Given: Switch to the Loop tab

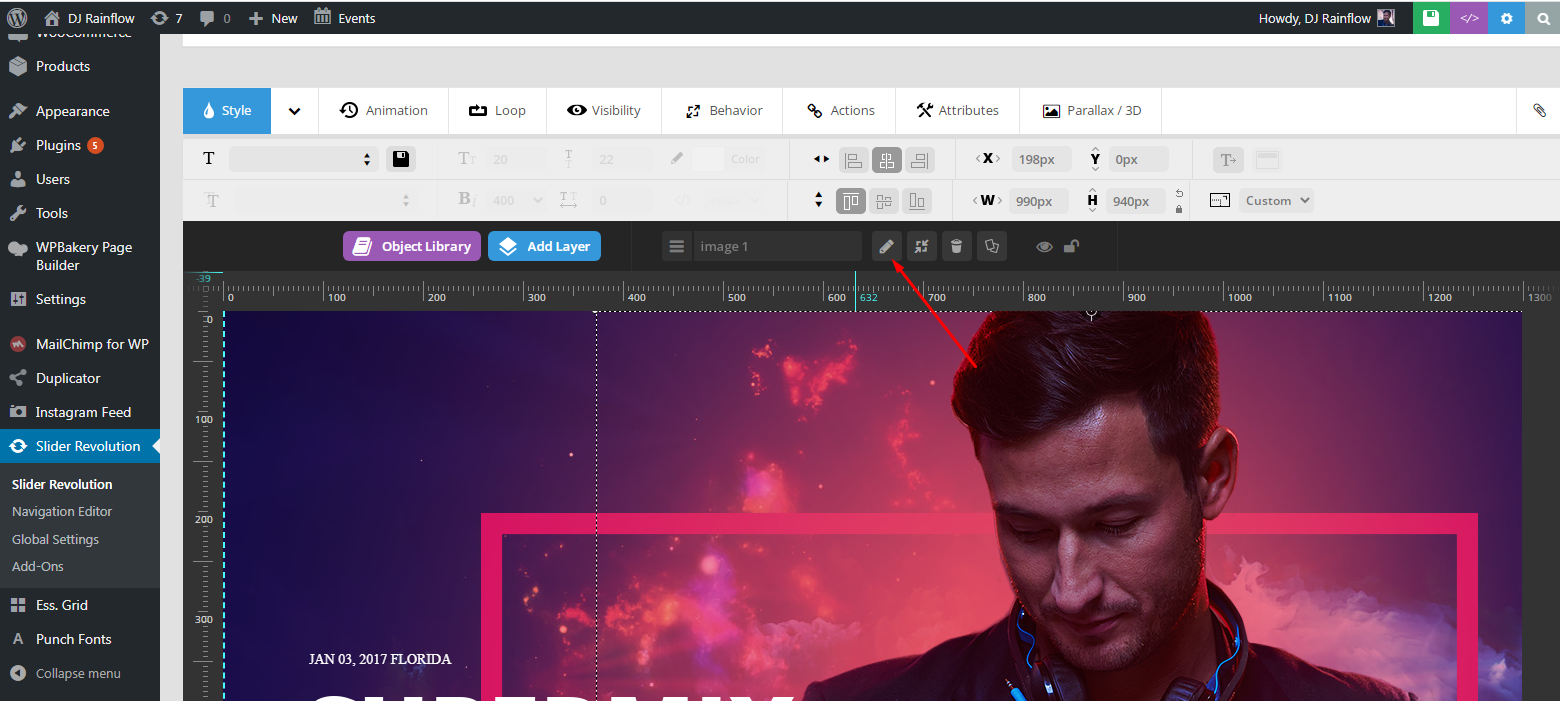Looking at the screenshot, I should pyautogui.click(x=497, y=110).
